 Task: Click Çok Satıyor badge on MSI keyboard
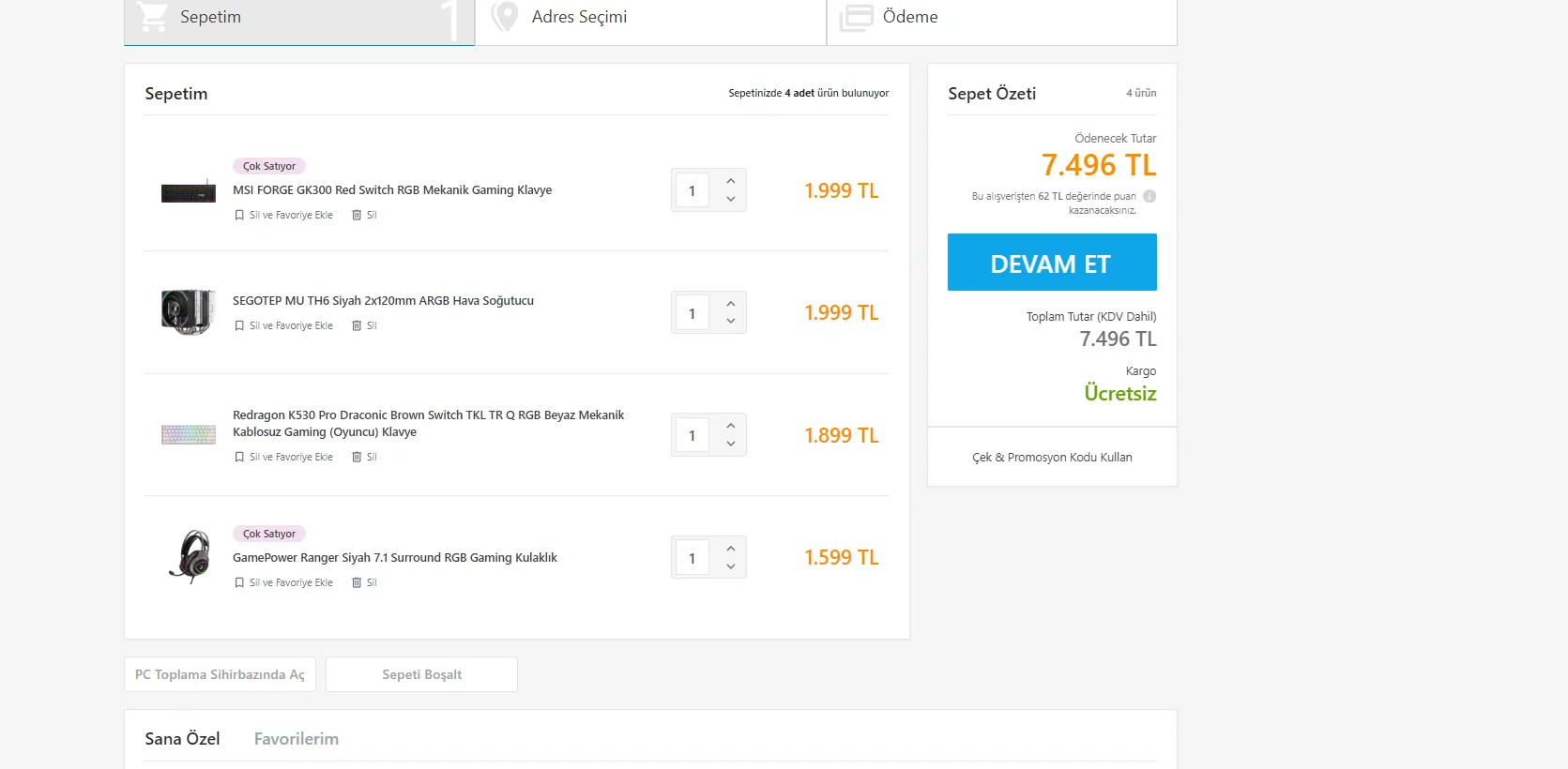(x=269, y=166)
